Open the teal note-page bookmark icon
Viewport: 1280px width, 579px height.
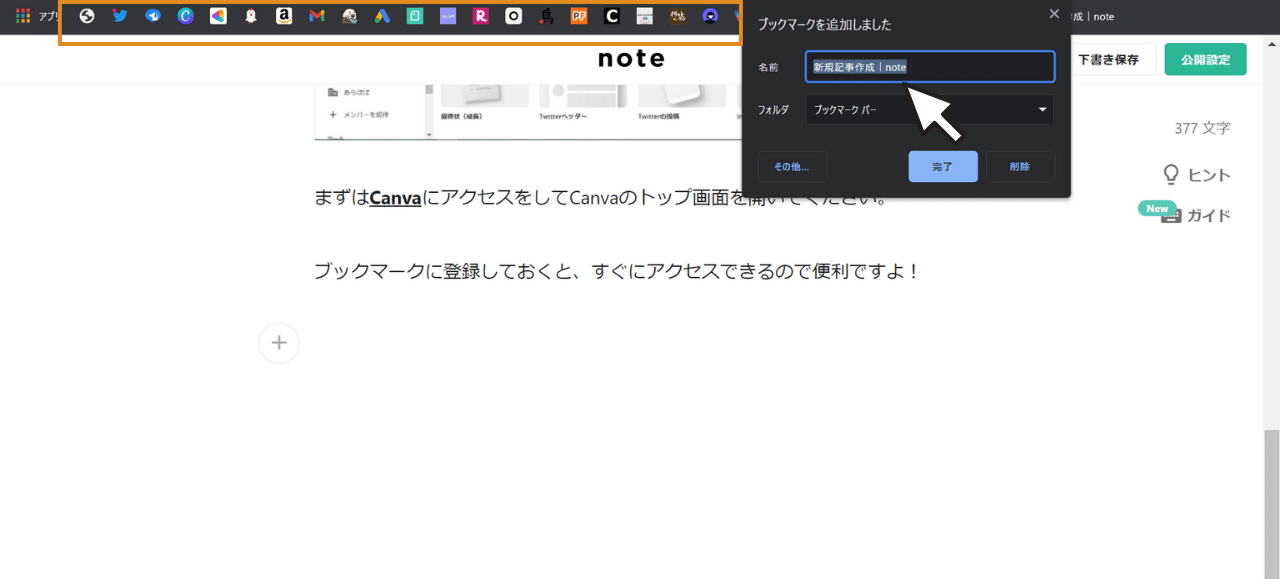[415, 16]
